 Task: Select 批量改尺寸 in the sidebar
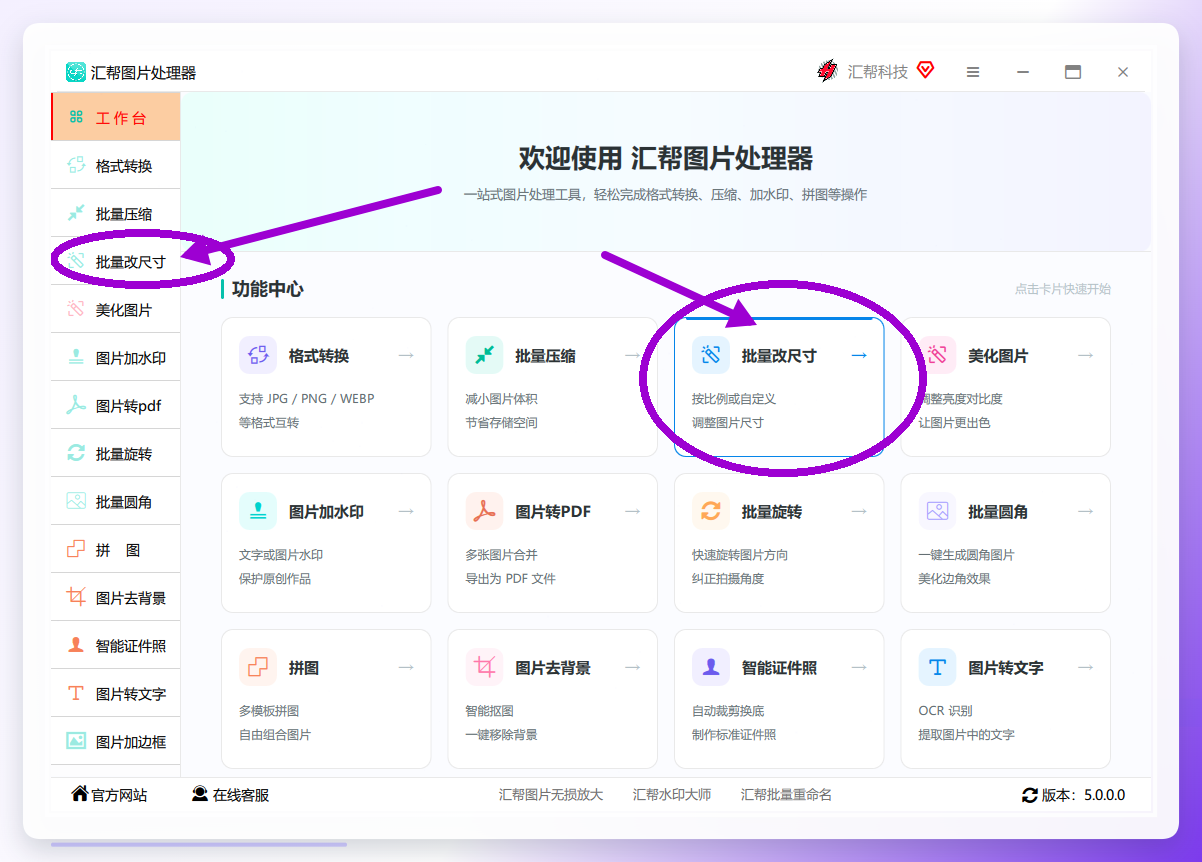pyautogui.click(x=116, y=261)
